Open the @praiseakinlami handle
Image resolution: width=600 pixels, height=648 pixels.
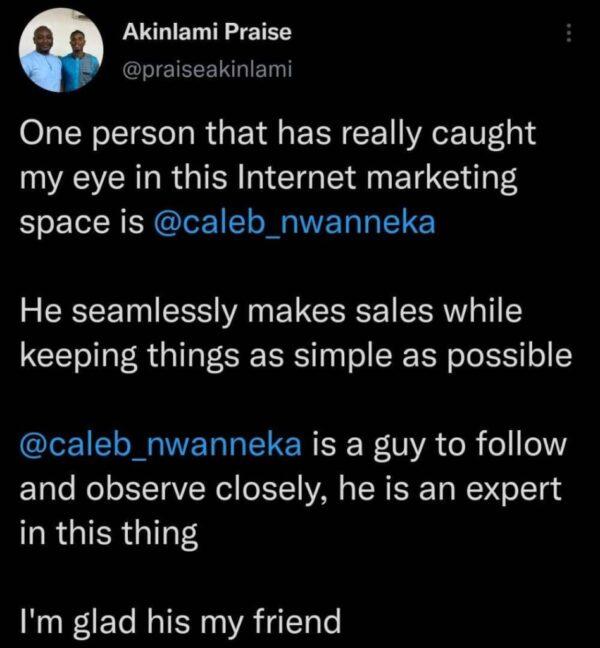207,69
